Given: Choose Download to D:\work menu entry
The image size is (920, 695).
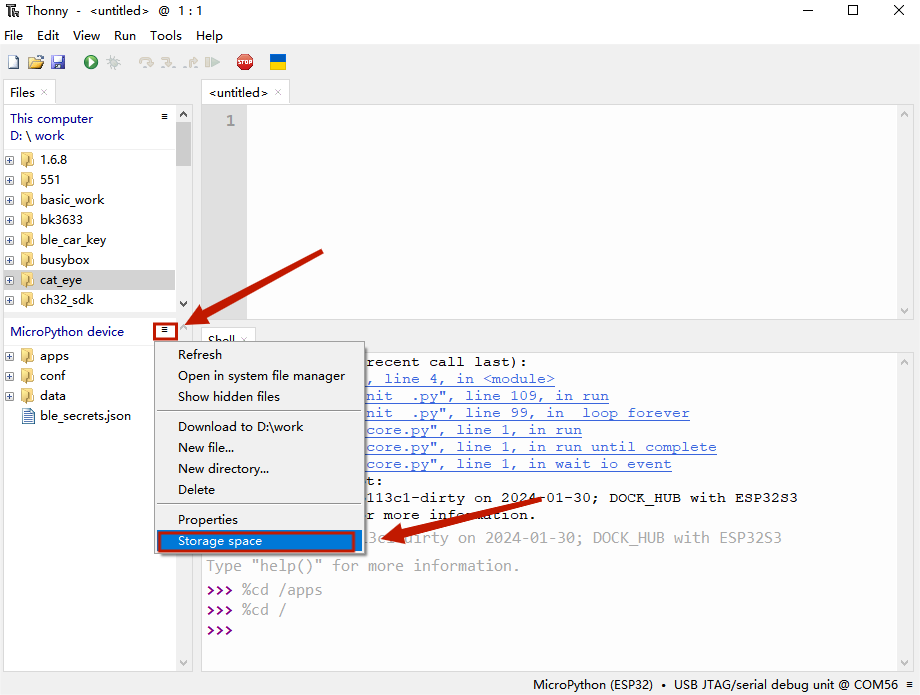Looking at the screenshot, I should pyautogui.click(x=240, y=427).
